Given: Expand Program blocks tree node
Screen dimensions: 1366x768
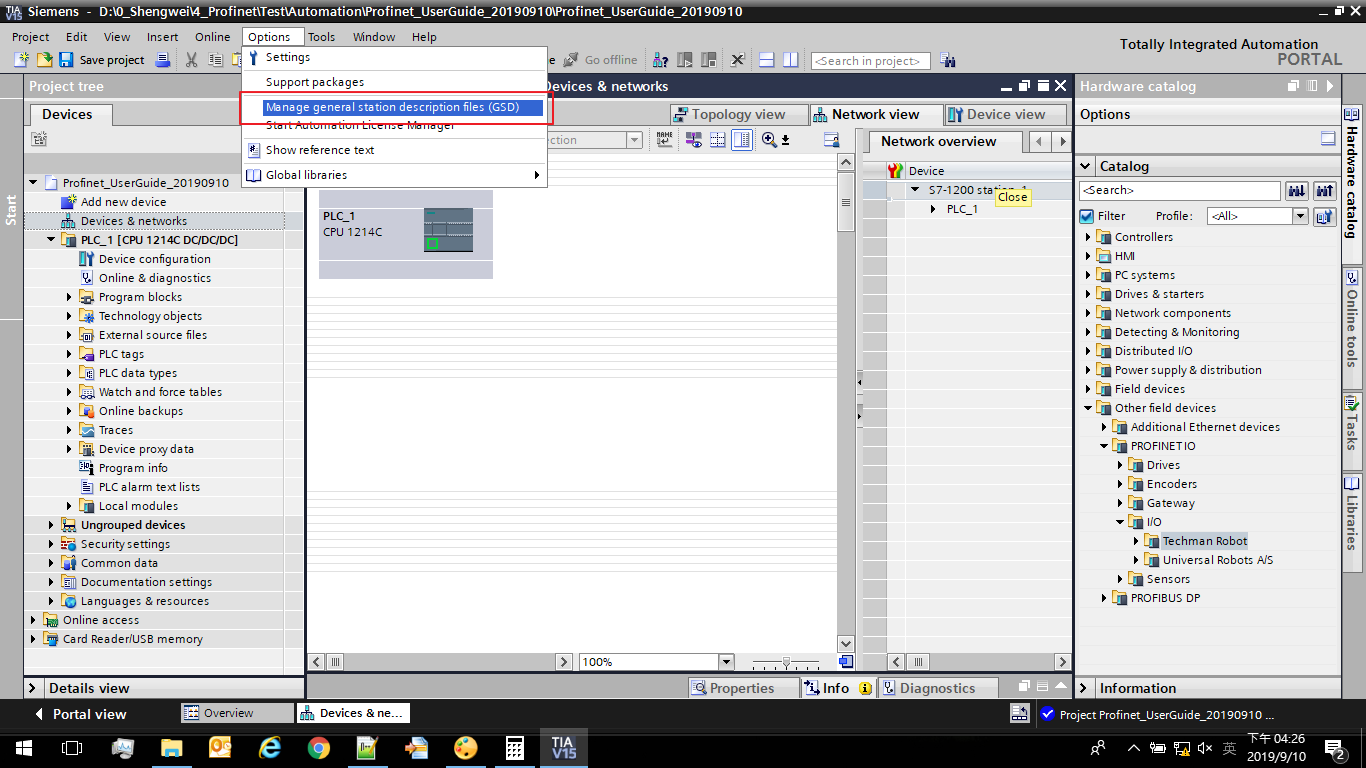Looking at the screenshot, I should (69, 297).
